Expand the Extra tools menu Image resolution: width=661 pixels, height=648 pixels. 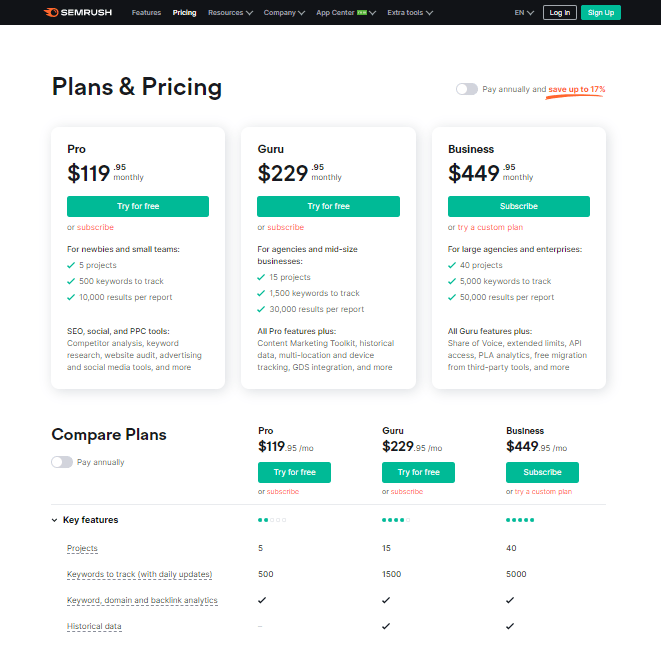(410, 13)
